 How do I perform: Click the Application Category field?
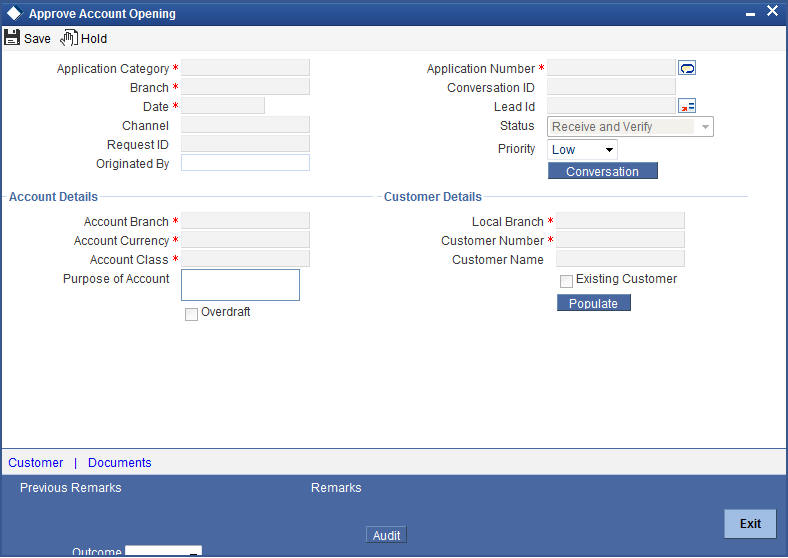point(245,67)
